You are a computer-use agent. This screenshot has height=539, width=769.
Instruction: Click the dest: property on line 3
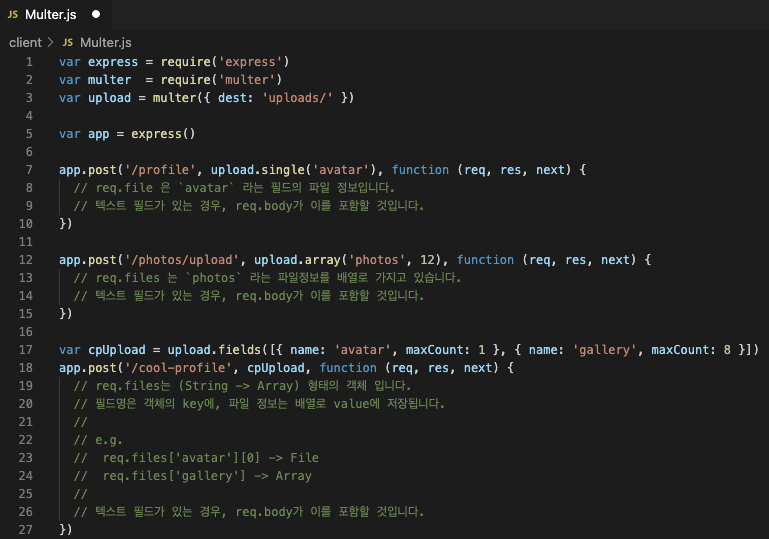pos(235,98)
